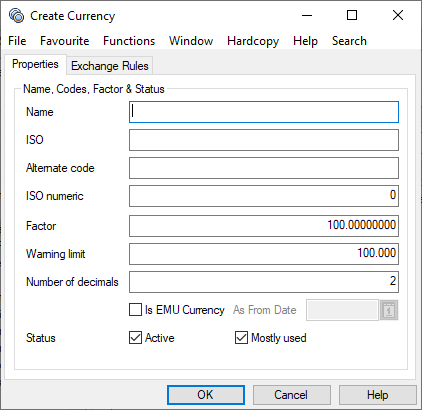
Task: Click the Number of decimals field
Action: click(264, 282)
